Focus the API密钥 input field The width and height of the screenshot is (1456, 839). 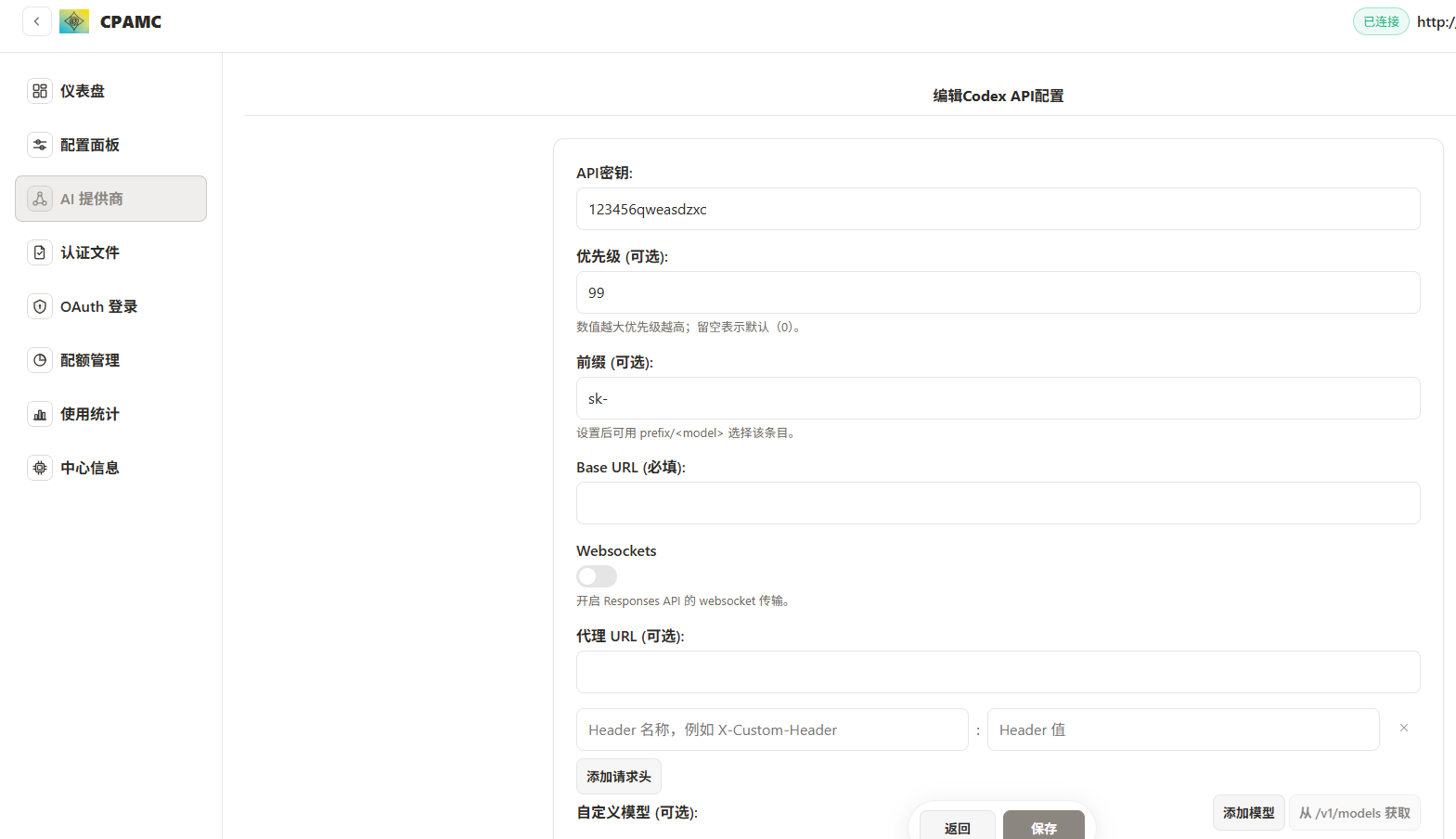pos(999,209)
